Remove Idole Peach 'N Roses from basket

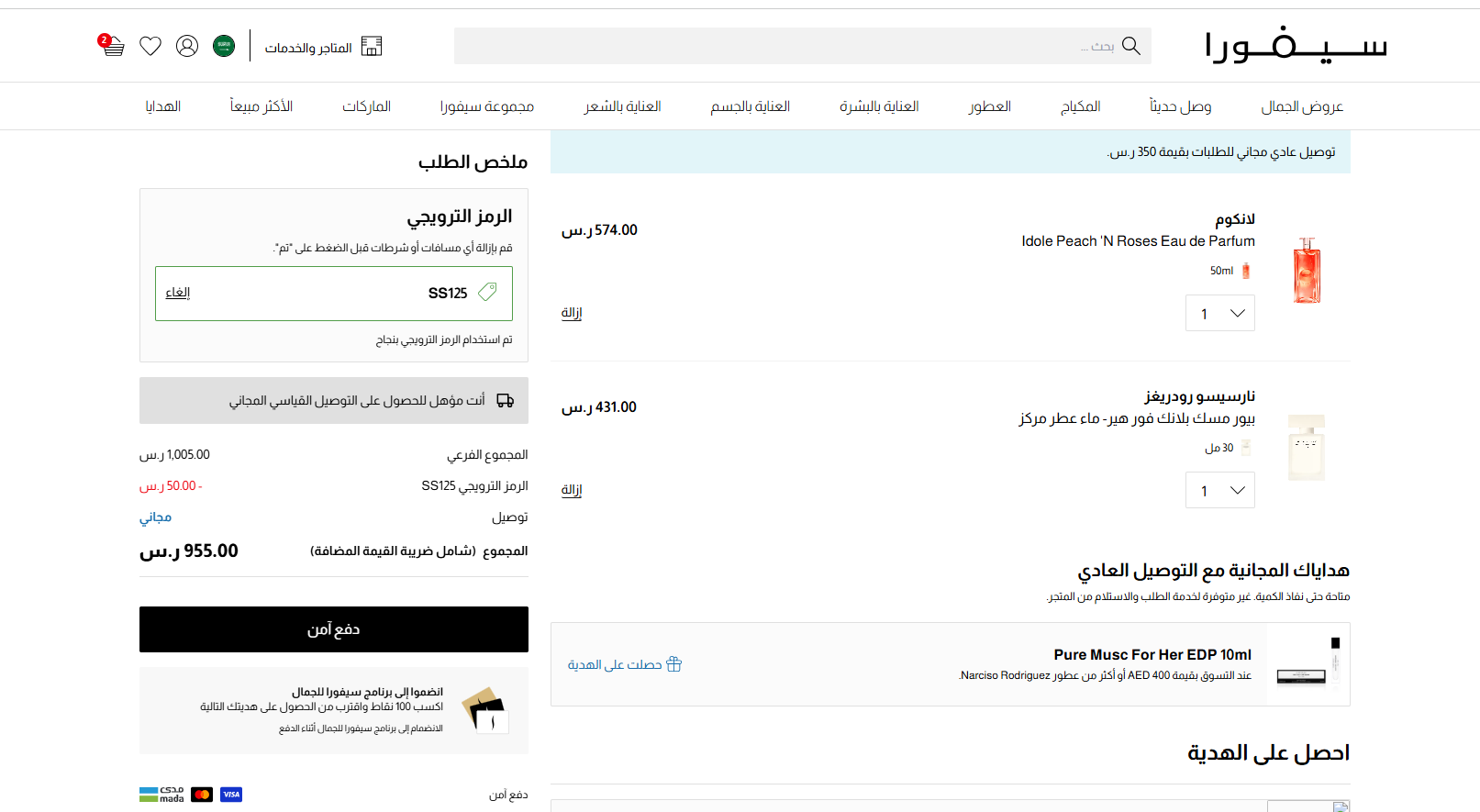pos(572,313)
